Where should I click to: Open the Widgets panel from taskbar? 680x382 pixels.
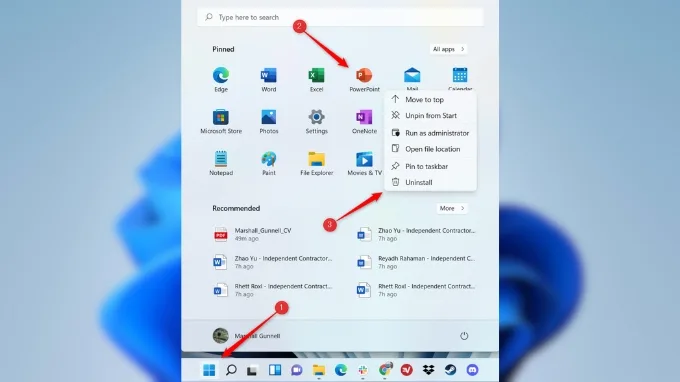coord(275,370)
